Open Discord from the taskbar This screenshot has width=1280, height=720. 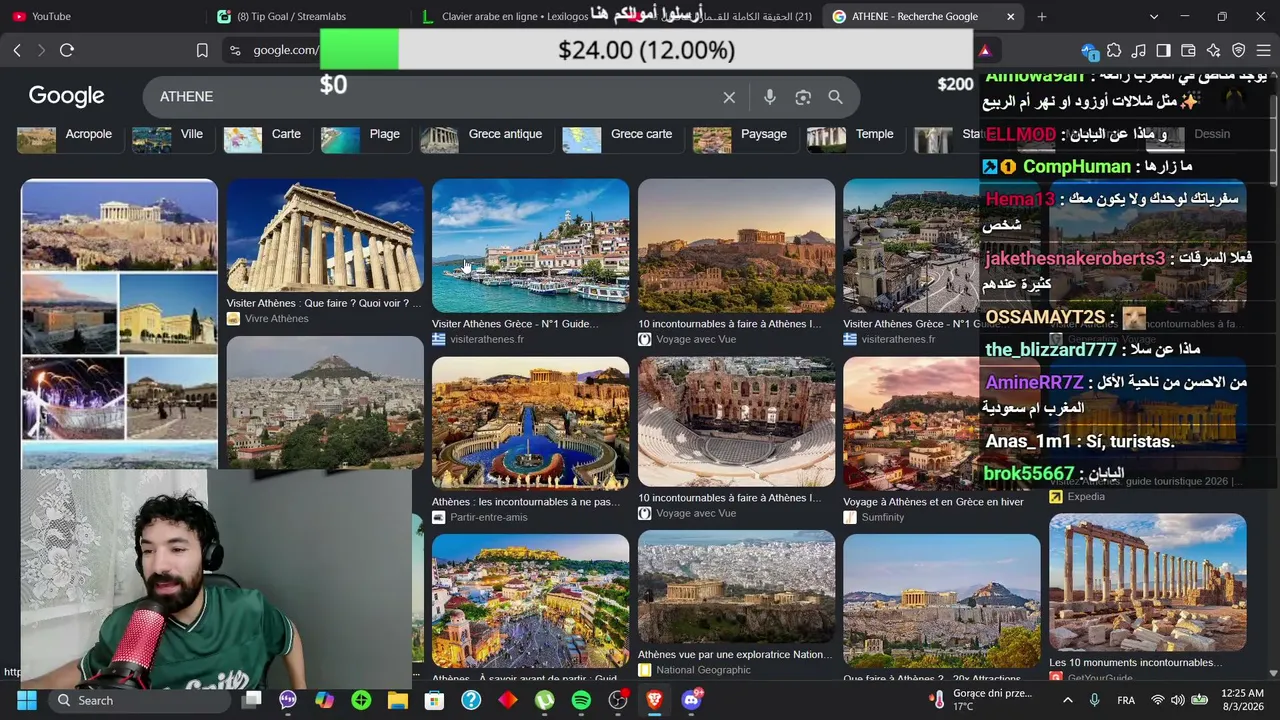(x=691, y=700)
